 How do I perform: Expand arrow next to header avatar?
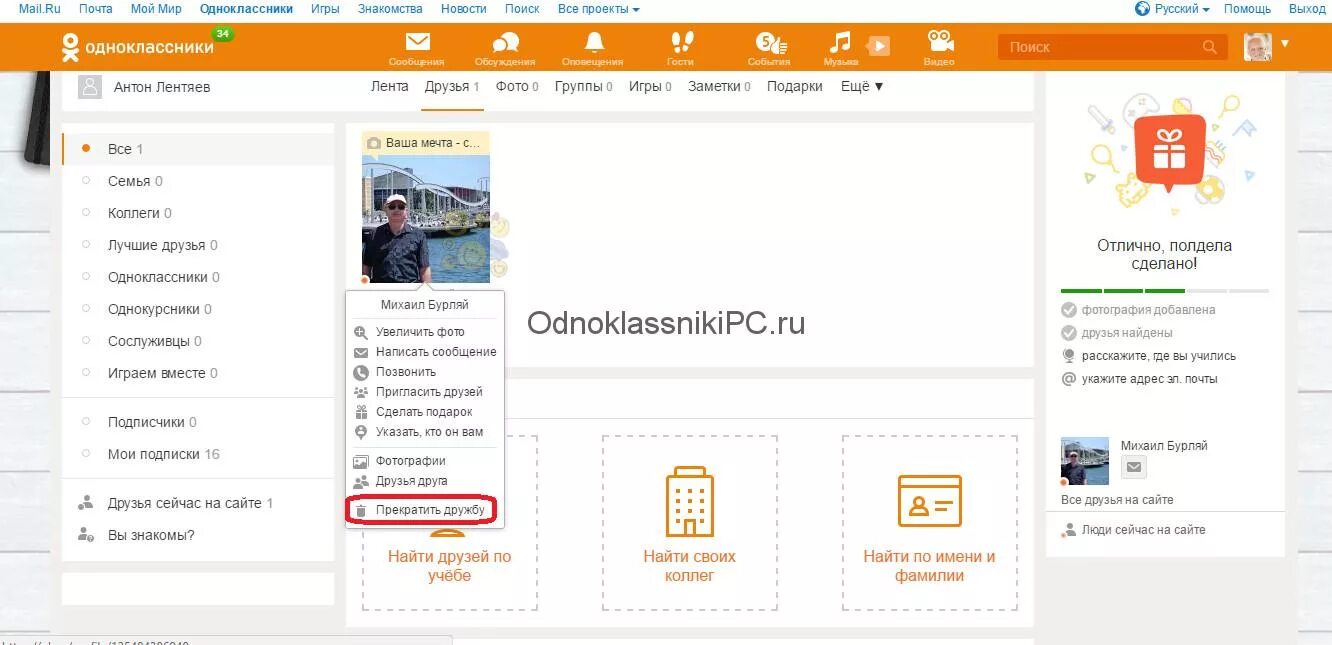(1285, 43)
